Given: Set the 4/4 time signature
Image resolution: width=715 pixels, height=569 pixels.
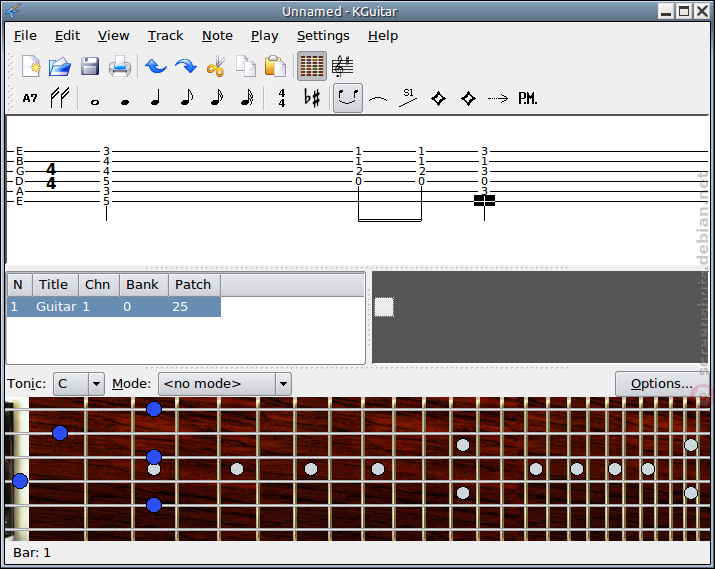Looking at the screenshot, I should point(282,98).
